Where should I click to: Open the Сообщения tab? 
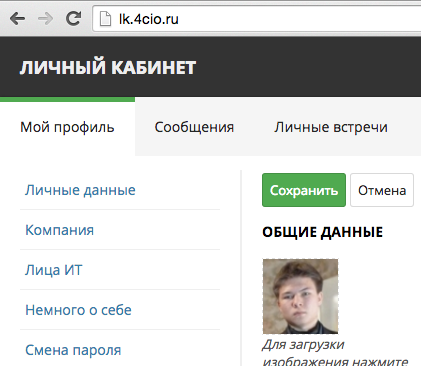pos(194,127)
